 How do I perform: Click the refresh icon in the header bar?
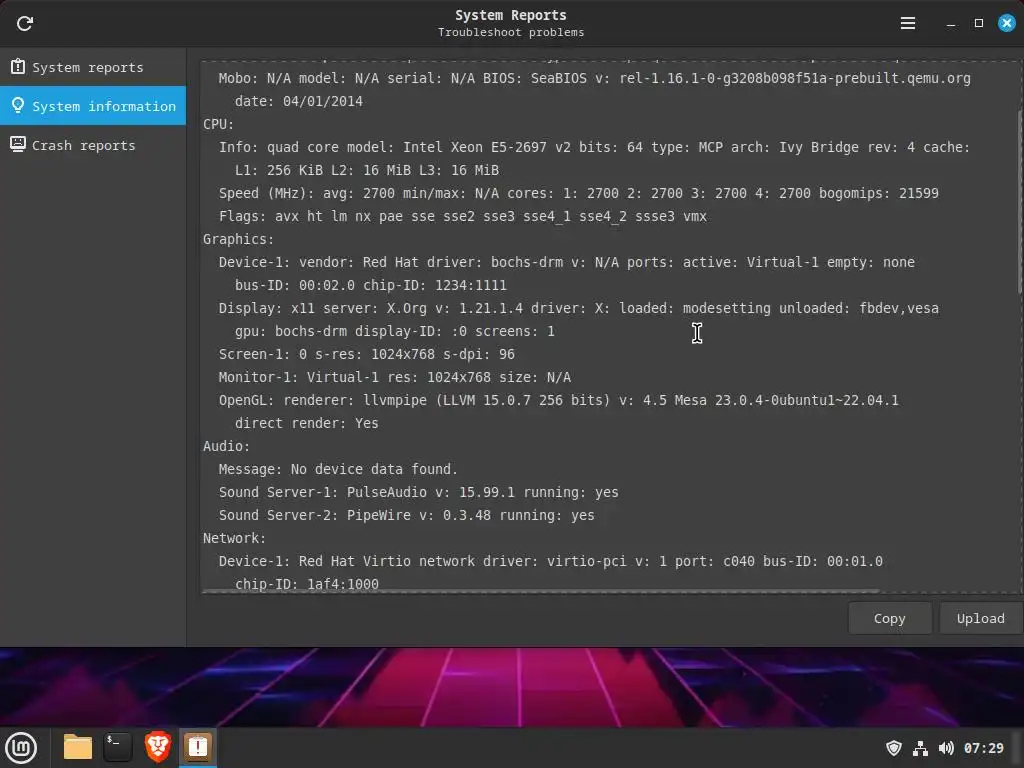[x=25, y=24]
